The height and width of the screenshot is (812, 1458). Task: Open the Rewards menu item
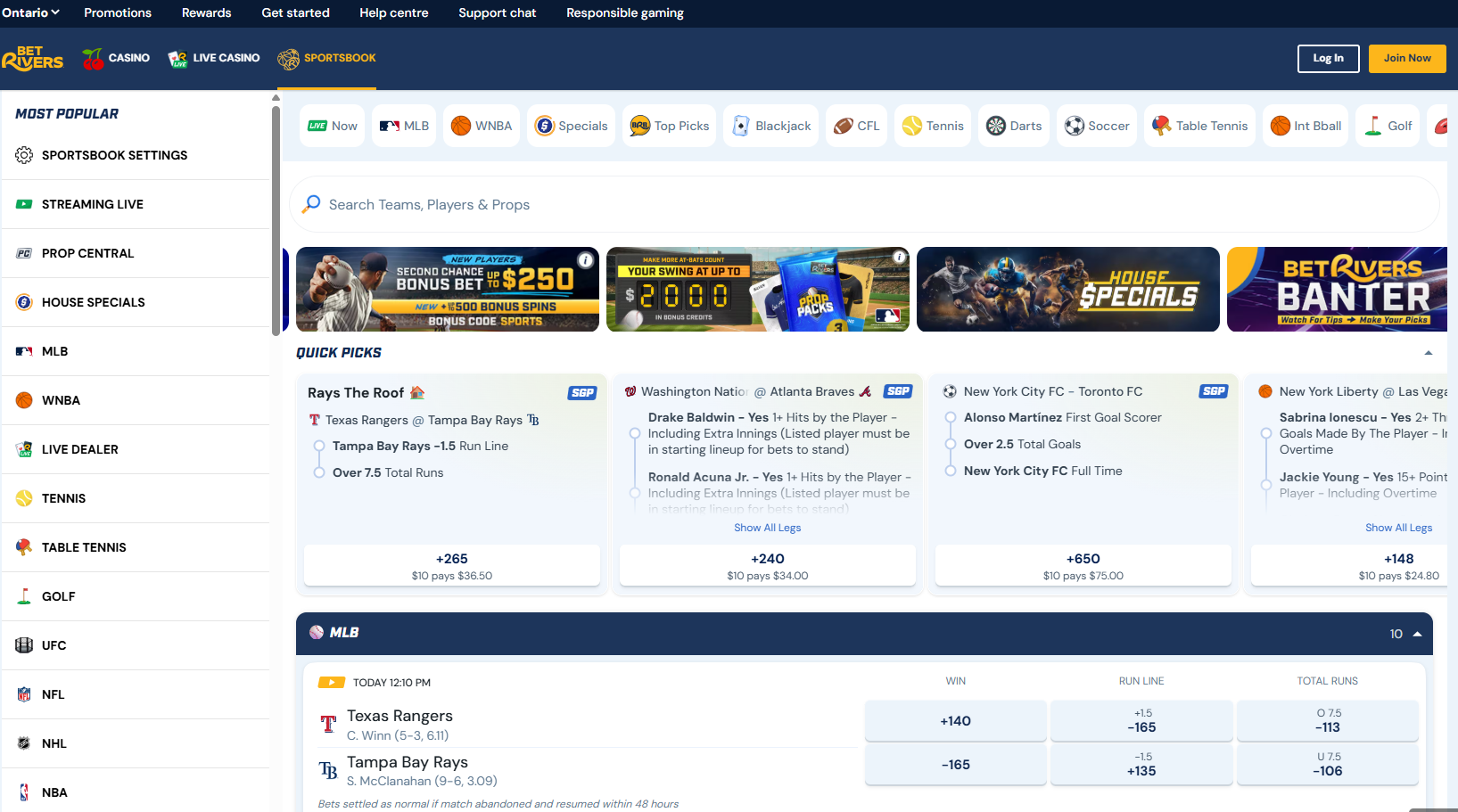click(x=206, y=12)
